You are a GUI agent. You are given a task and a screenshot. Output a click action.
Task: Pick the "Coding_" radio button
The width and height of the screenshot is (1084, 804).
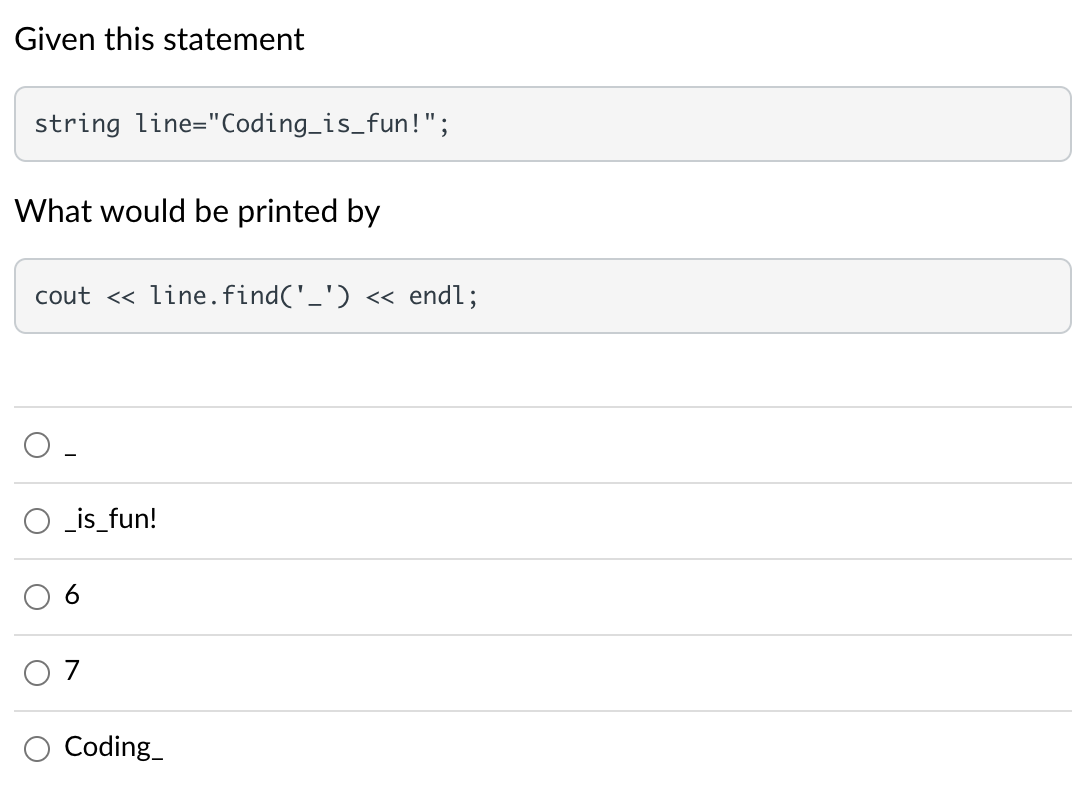point(37,749)
